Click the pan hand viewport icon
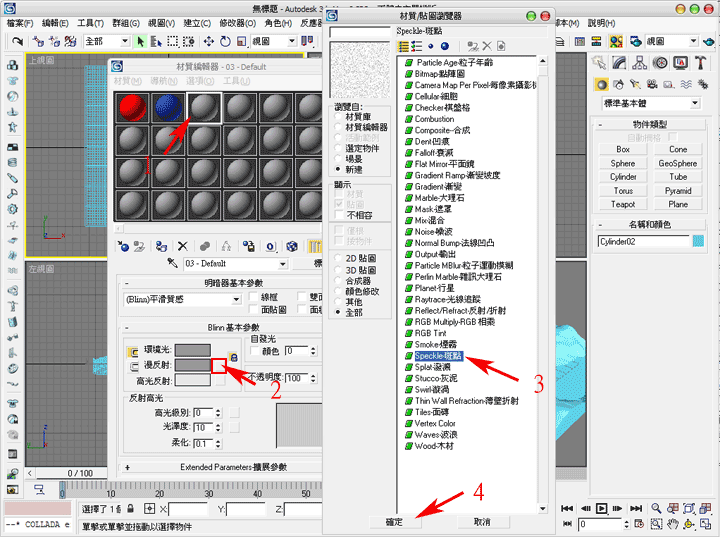Image resolution: width=720 pixels, height=537 pixels. (673, 524)
